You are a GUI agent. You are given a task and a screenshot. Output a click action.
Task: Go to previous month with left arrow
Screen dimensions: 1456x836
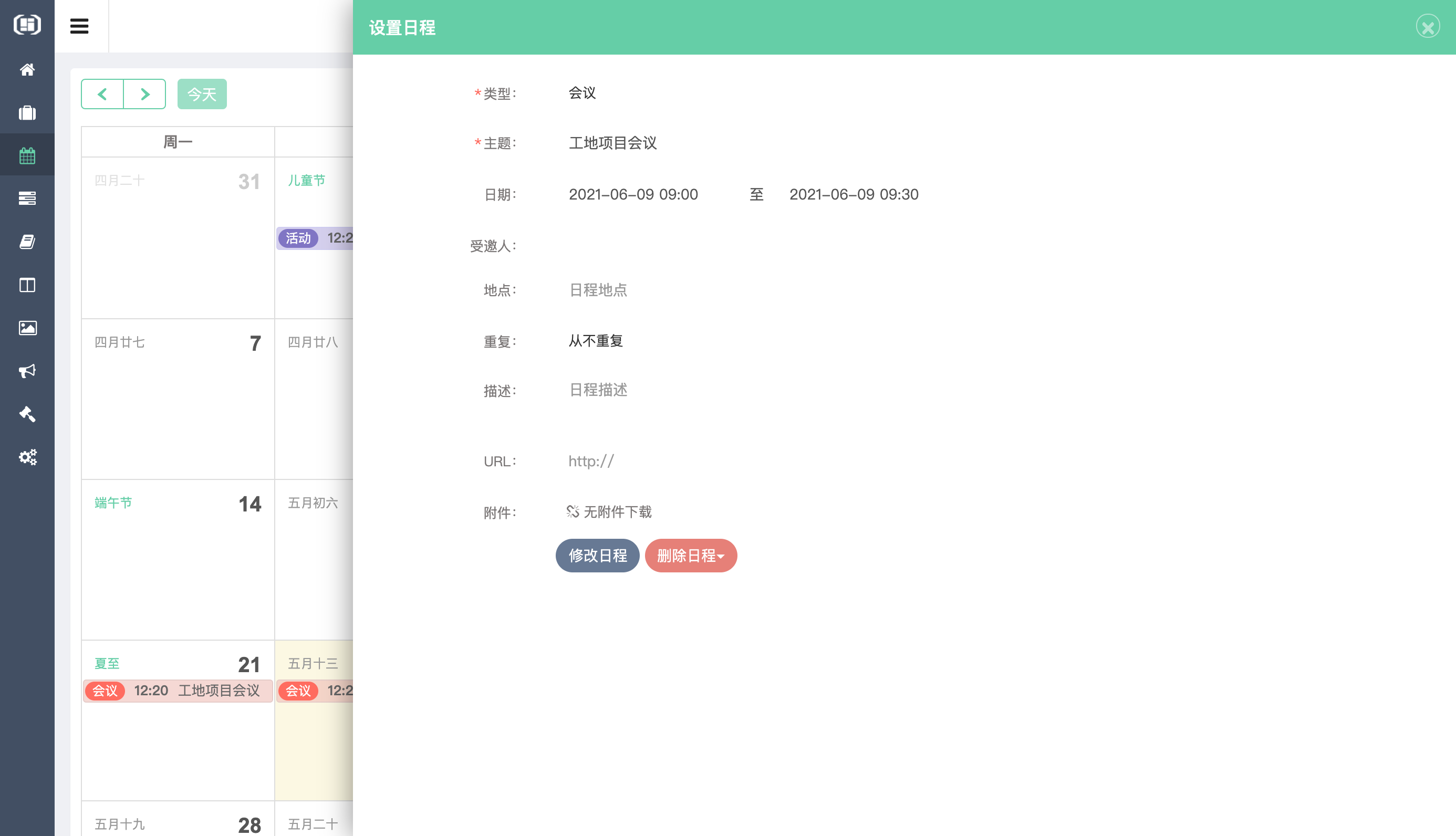102,94
